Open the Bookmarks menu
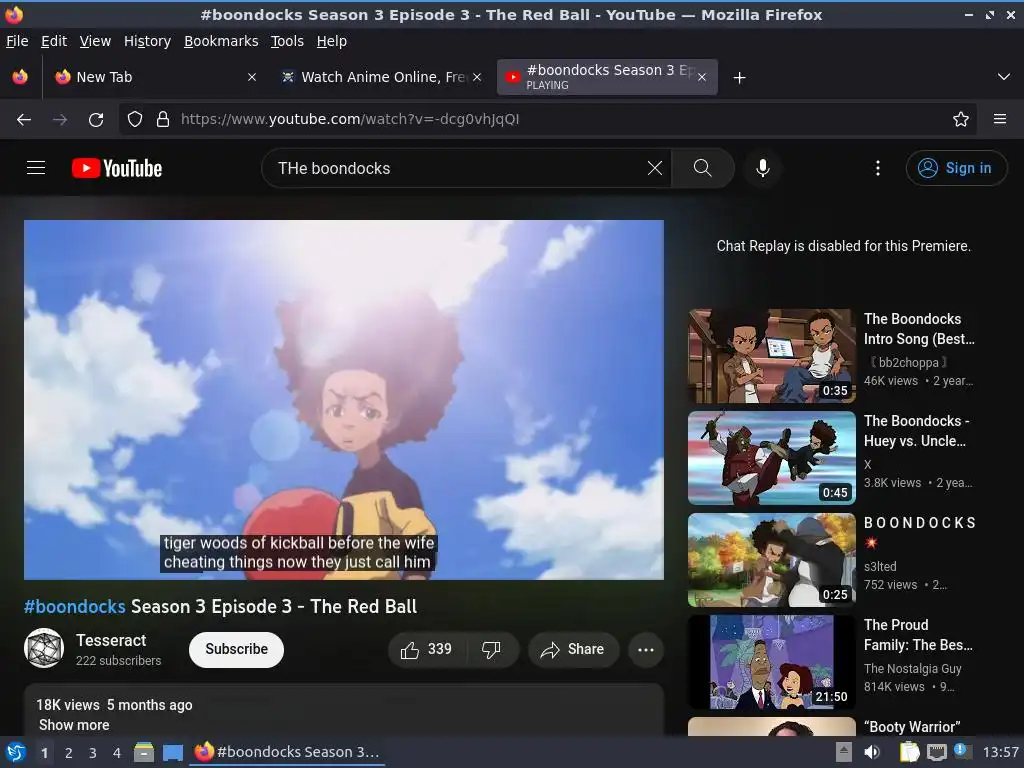 [221, 41]
